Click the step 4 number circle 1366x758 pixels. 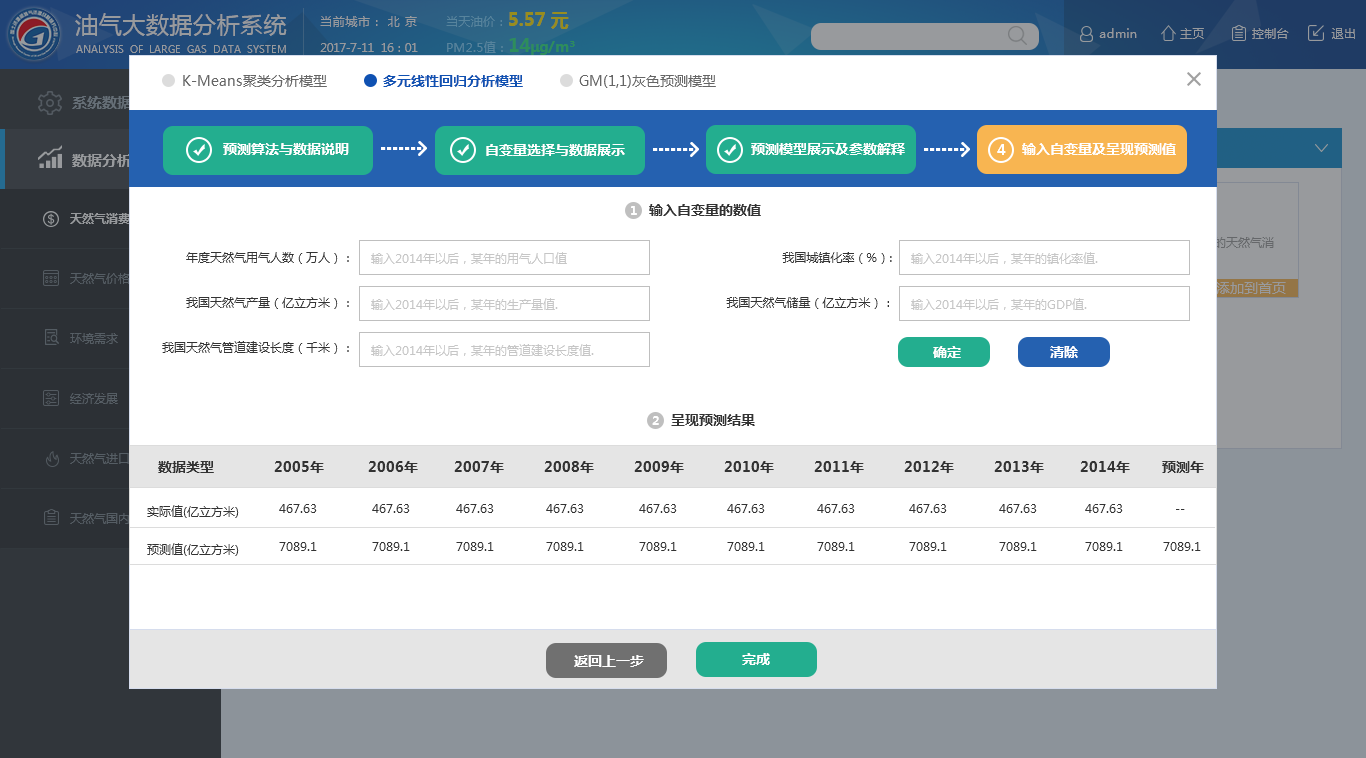point(1000,150)
